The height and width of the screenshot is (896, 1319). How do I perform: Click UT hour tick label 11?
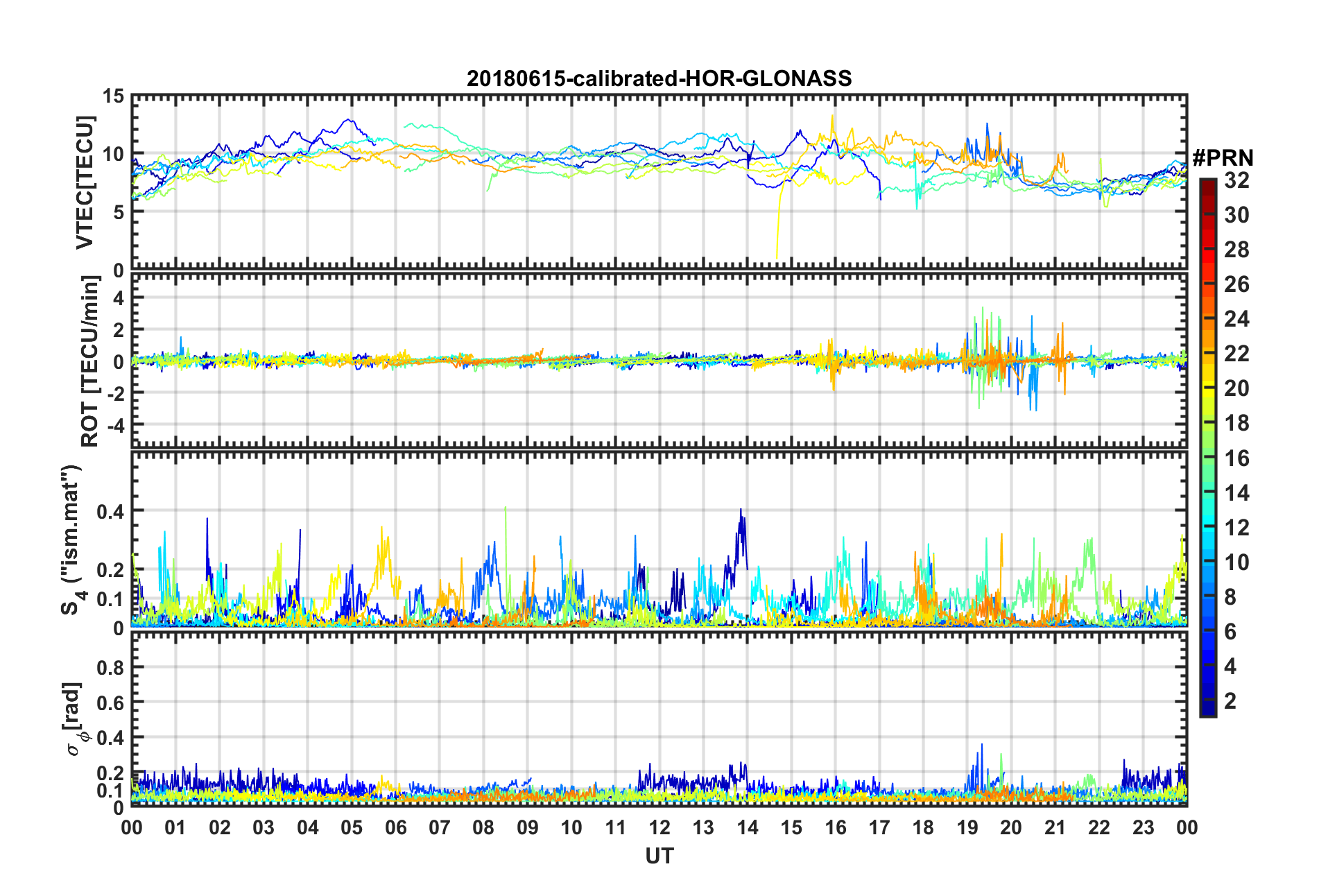tap(615, 827)
